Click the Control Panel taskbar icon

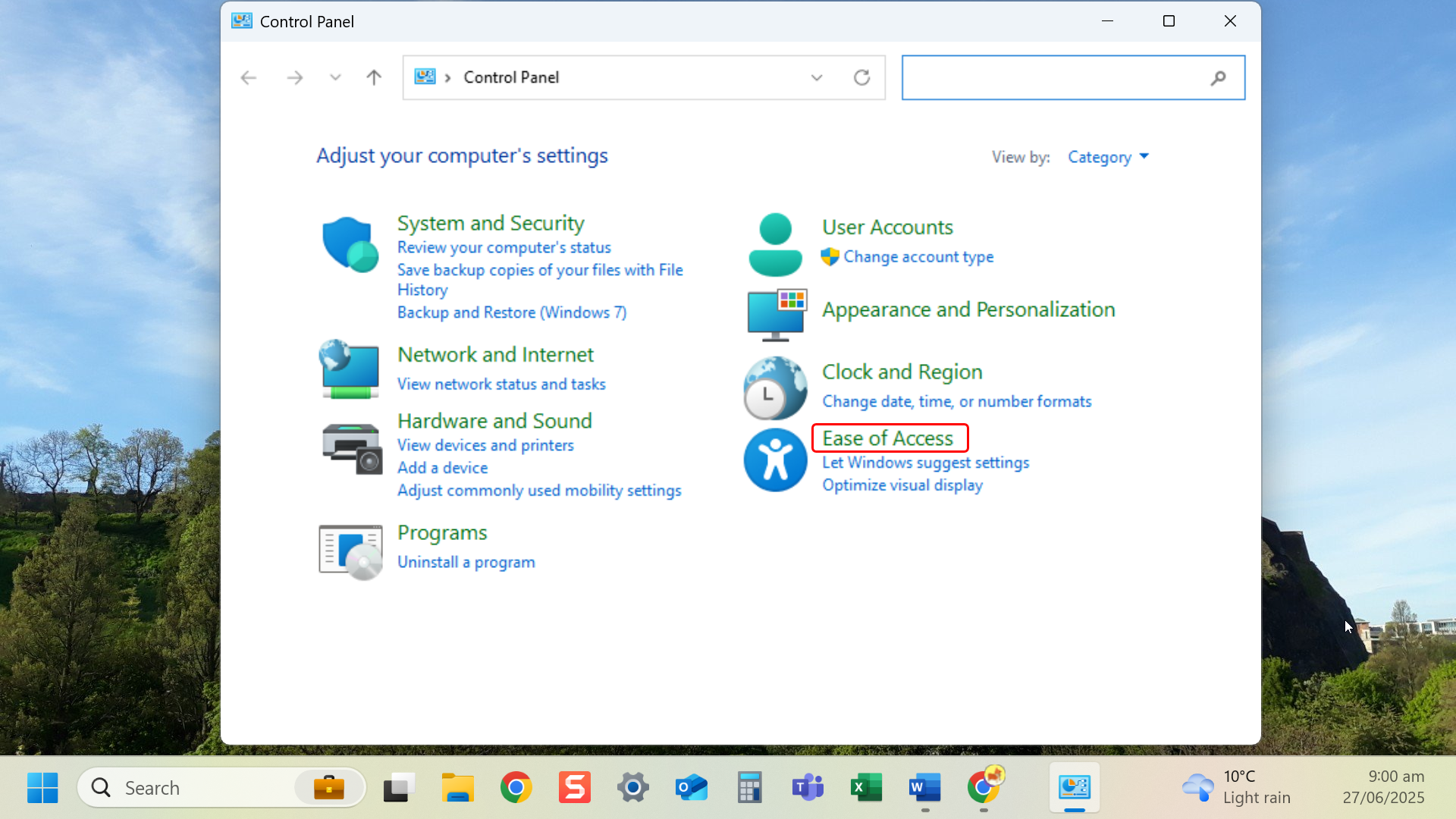point(1075,788)
